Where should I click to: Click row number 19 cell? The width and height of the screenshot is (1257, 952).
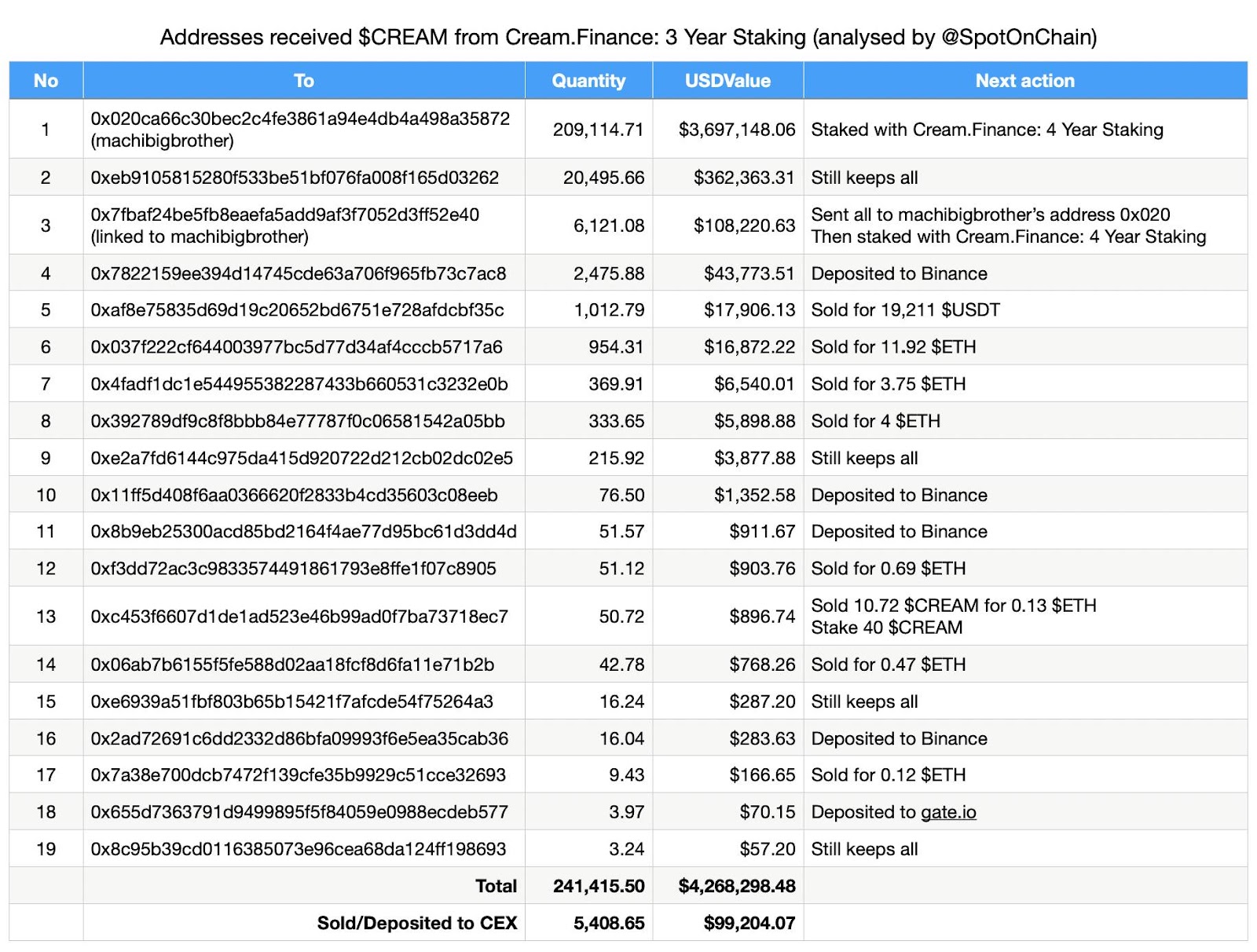(x=46, y=849)
